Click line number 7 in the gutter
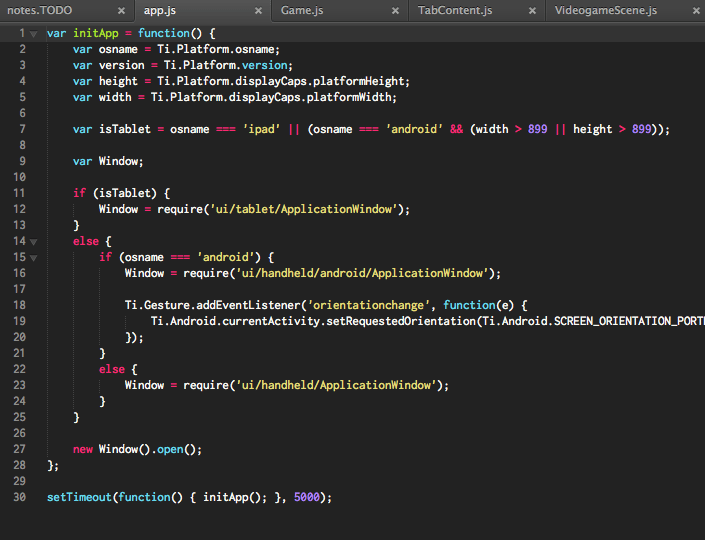 click(22, 129)
